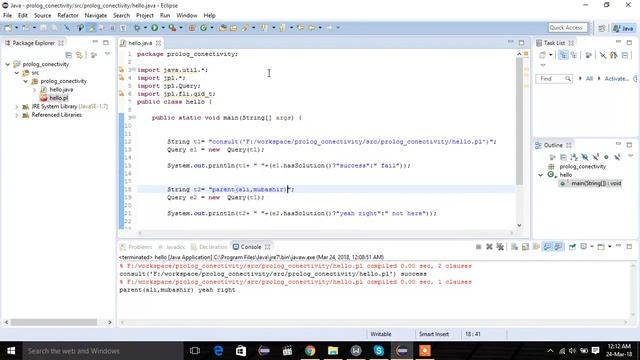Viewport: 640px width, 360px height.
Task: Open the File menu
Action: pos(7,16)
